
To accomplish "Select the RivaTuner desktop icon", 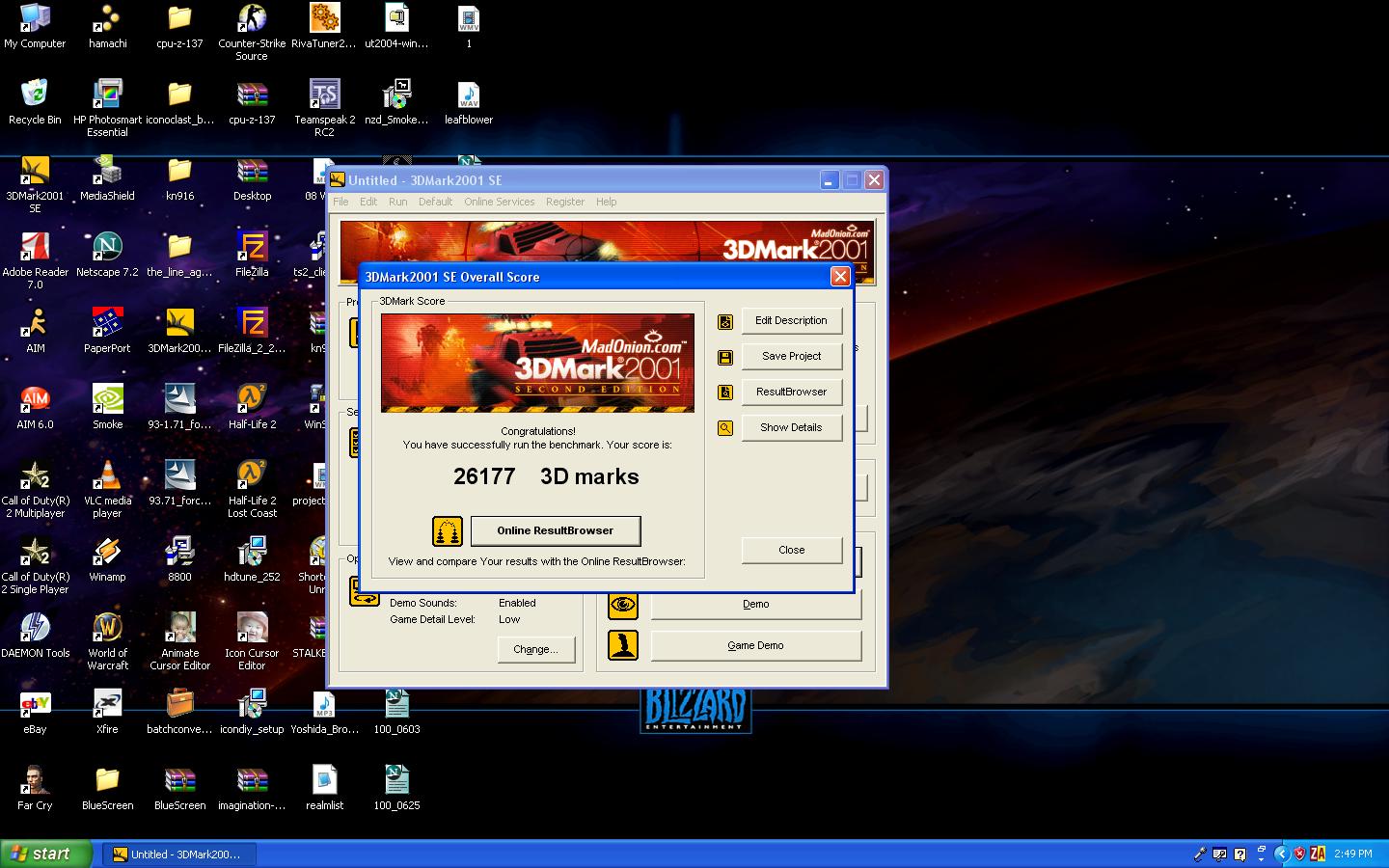I will [x=324, y=26].
